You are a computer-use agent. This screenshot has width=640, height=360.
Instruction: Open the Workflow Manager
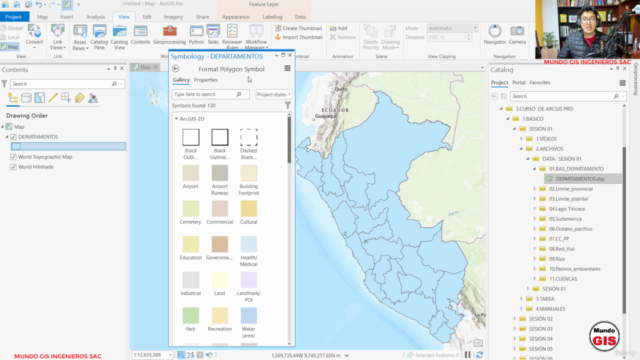pyautogui.click(x=256, y=37)
